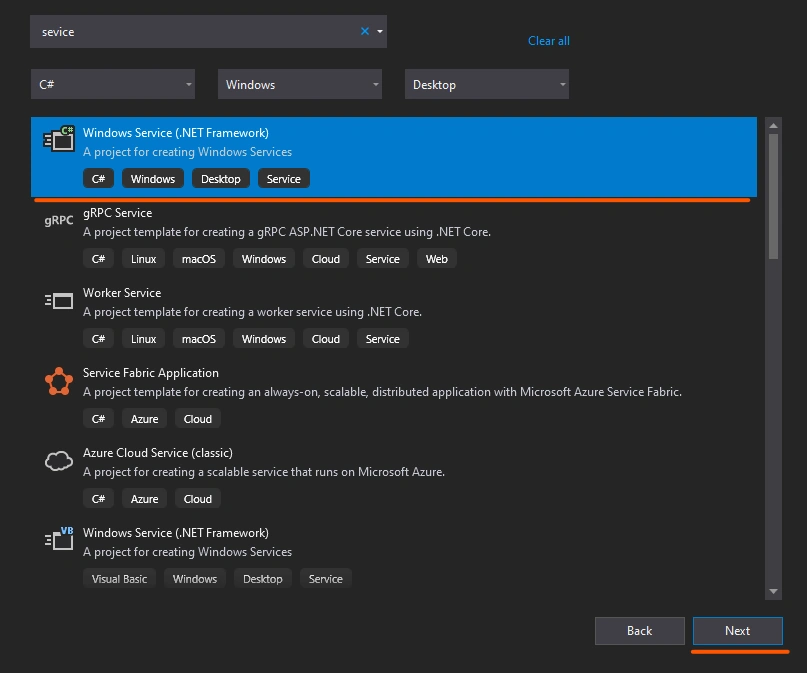This screenshot has width=807, height=673.
Task: Open the Desktop project type dropdown
Action: click(486, 84)
